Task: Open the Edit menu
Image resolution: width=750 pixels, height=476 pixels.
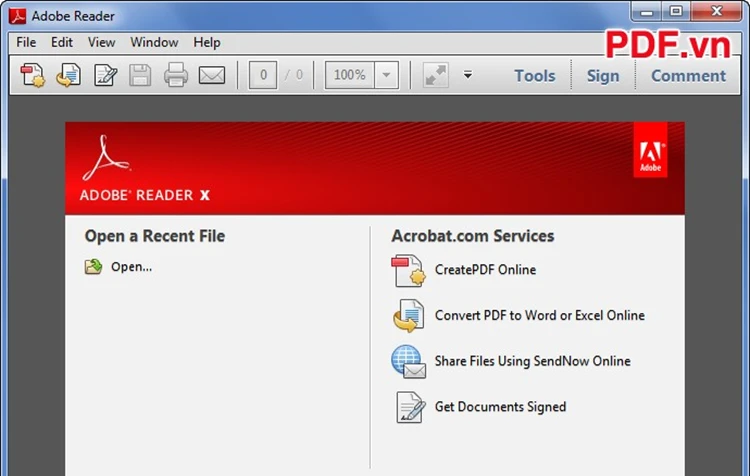Action: pyautogui.click(x=62, y=43)
